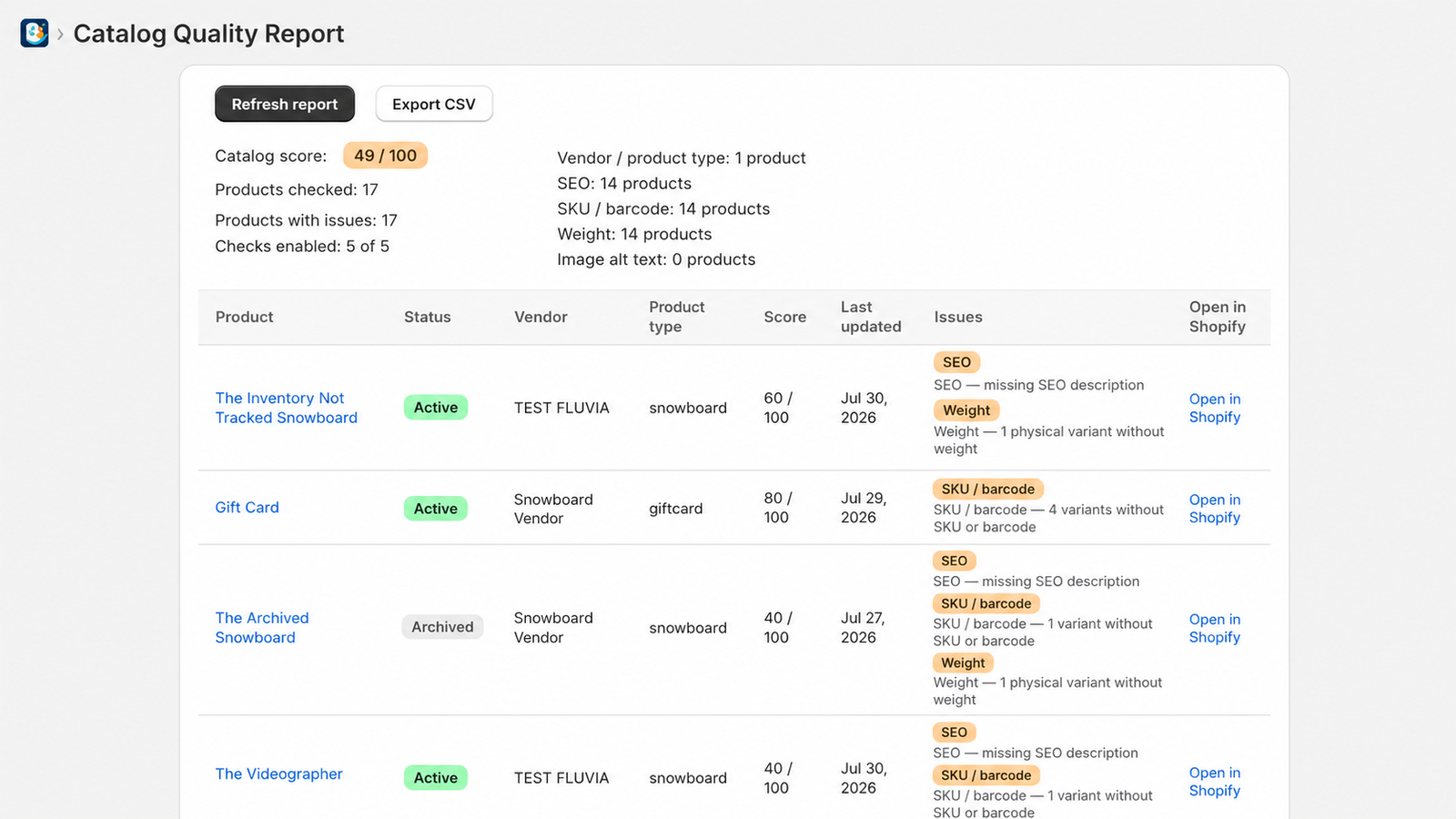
Task: Open Inventory Not Tracked Snowboard in Shopify
Action: (x=1215, y=408)
